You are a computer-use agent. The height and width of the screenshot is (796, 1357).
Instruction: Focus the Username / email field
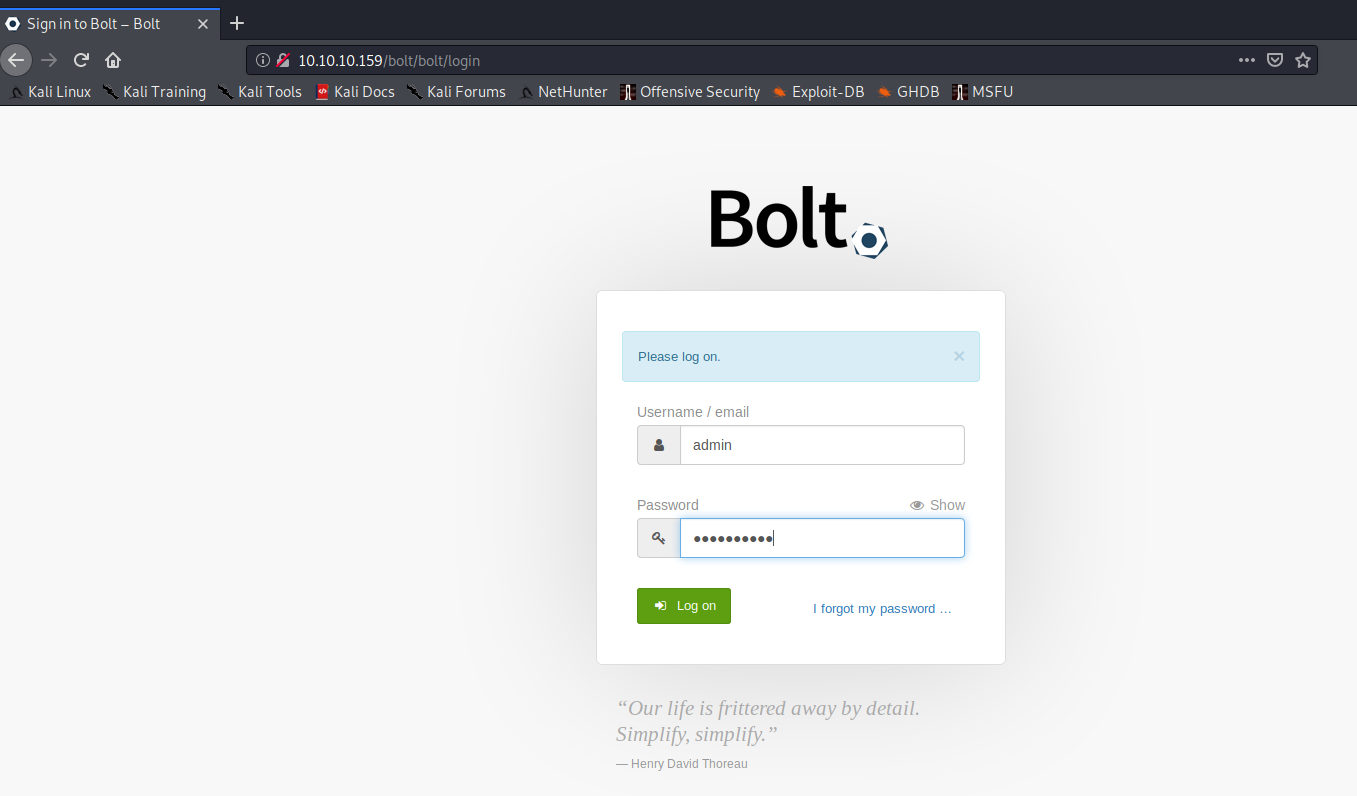point(821,445)
